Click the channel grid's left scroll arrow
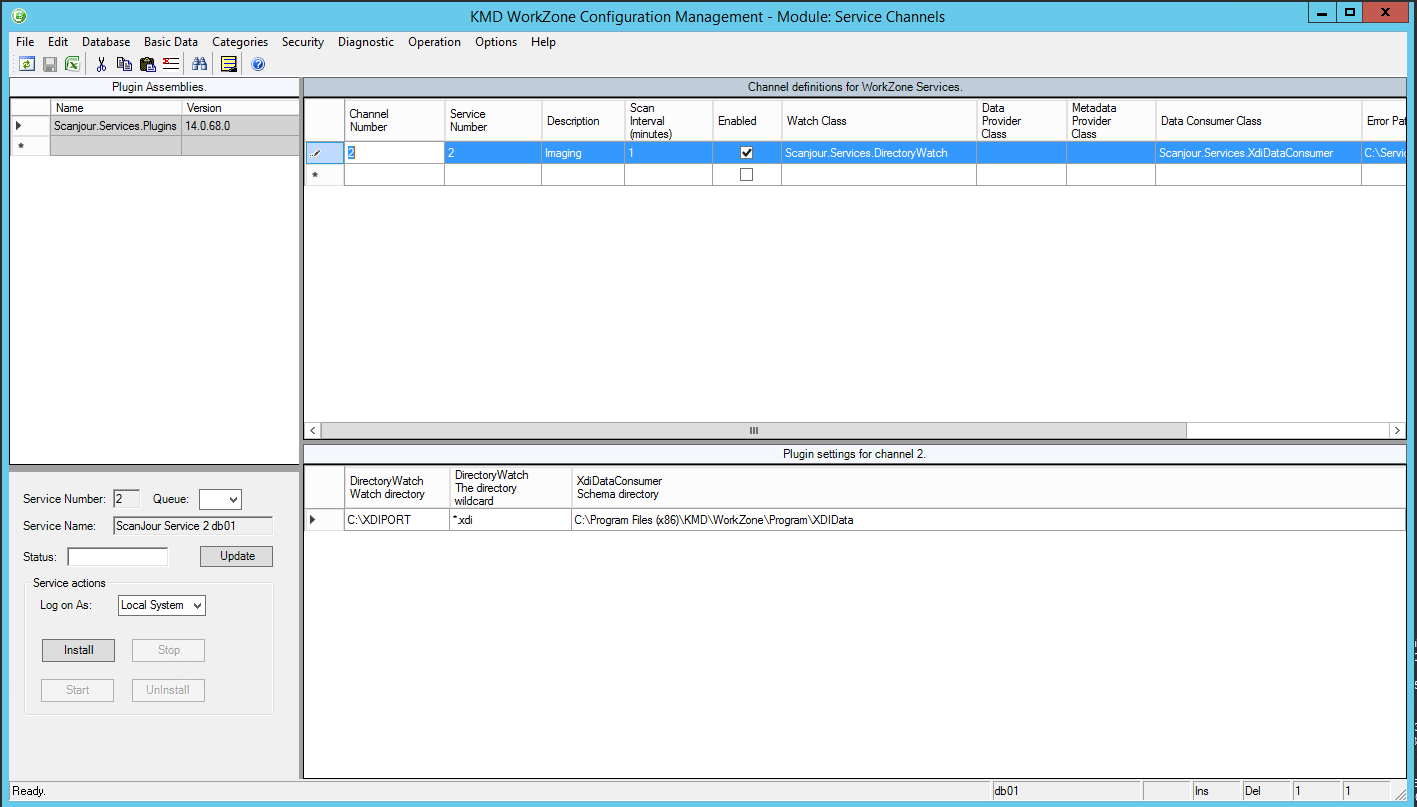The height and width of the screenshot is (807, 1417). pyautogui.click(x=313, y=430)
